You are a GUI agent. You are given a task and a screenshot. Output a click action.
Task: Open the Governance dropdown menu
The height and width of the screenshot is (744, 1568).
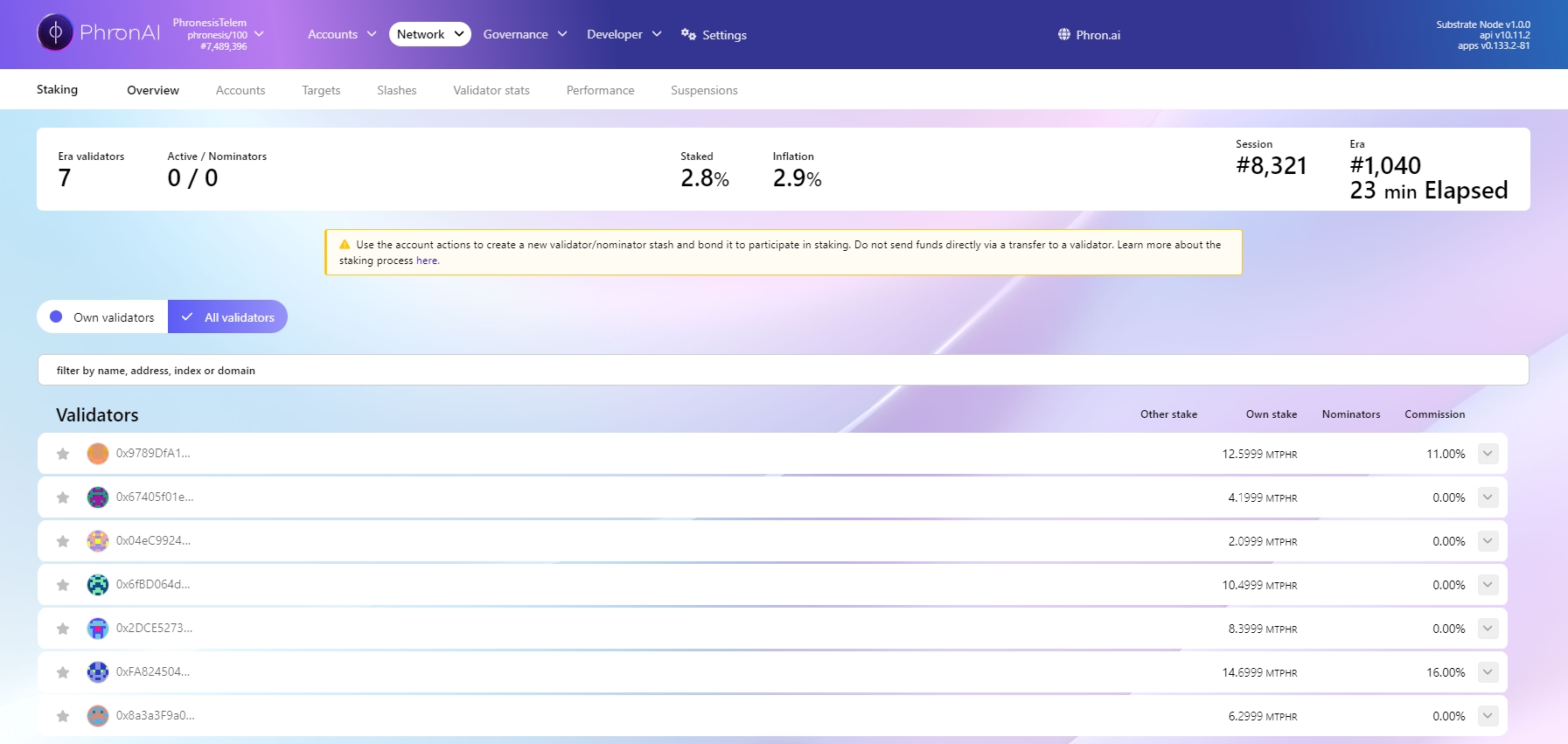click(525, 34)
